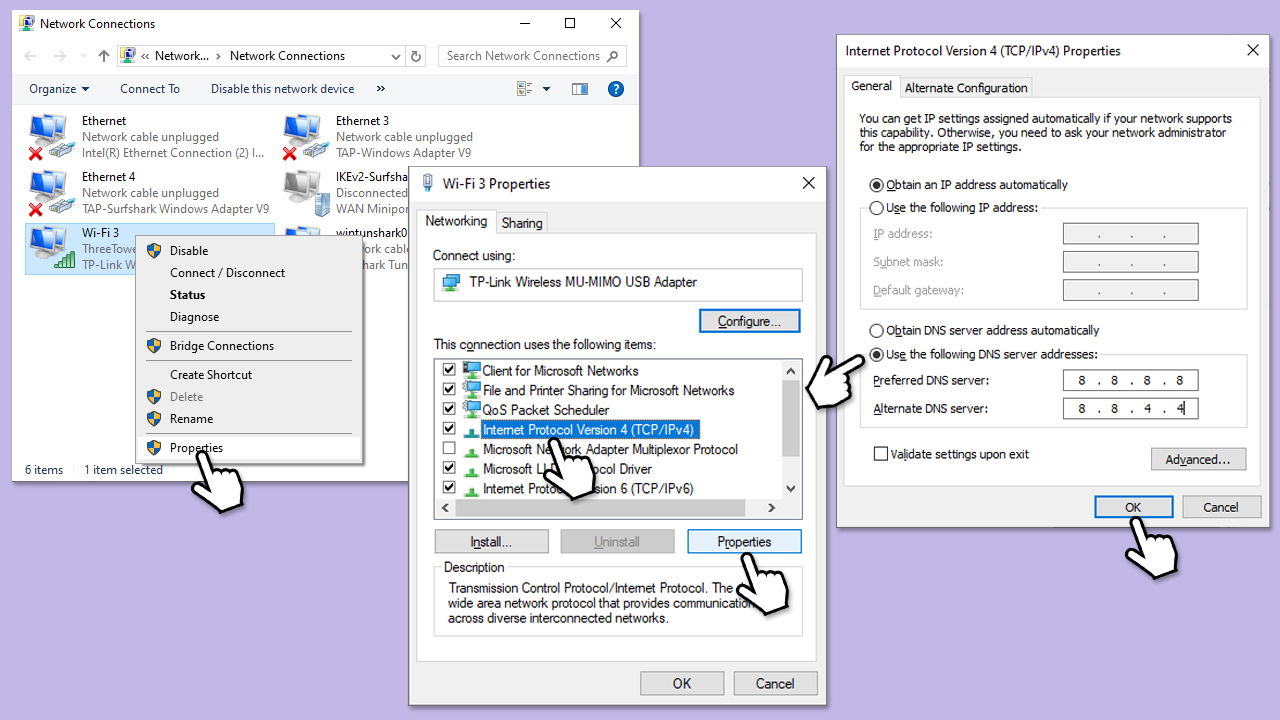This screenshot has width=1280, height=720.
Task: Click shield icon next to Disable
Action: coord(154,251)
